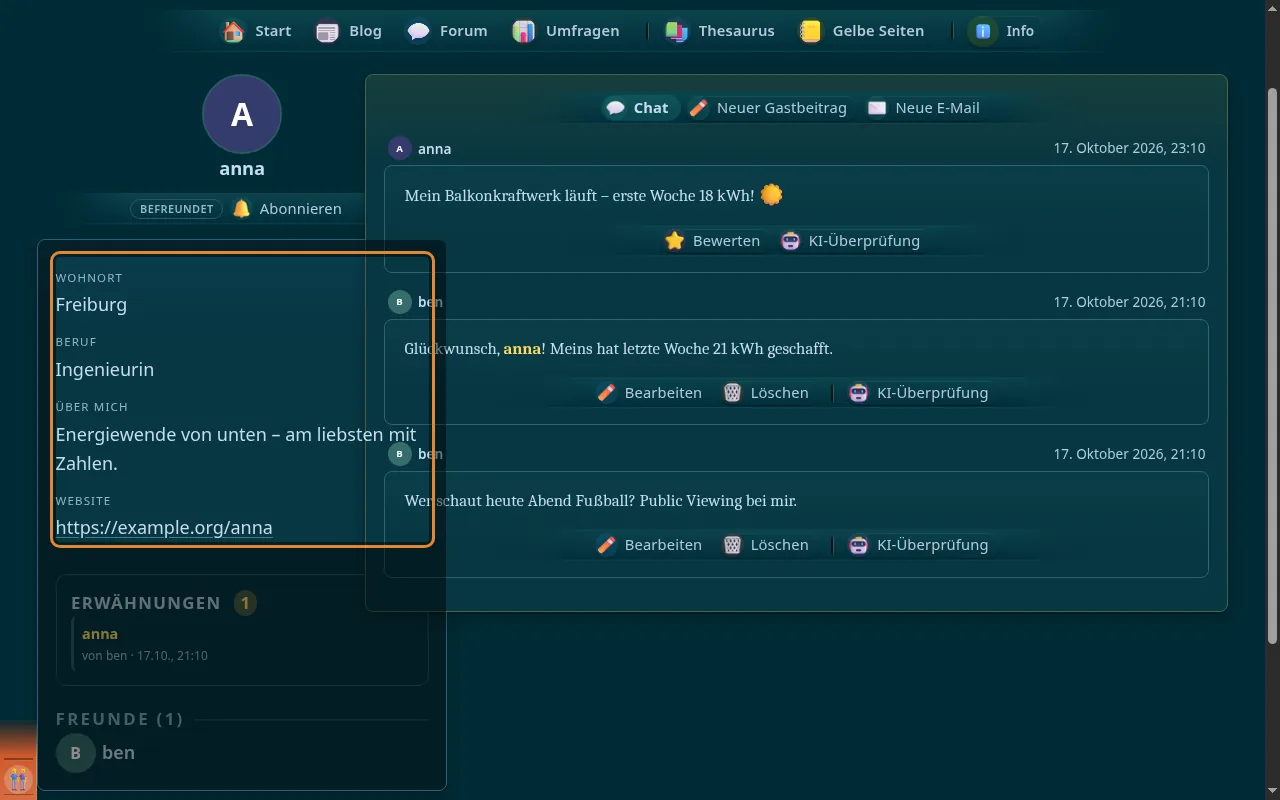Click the text 'Mein Balkonkraftwerk läuft'
1280x800 pixels.
[499, 196]
